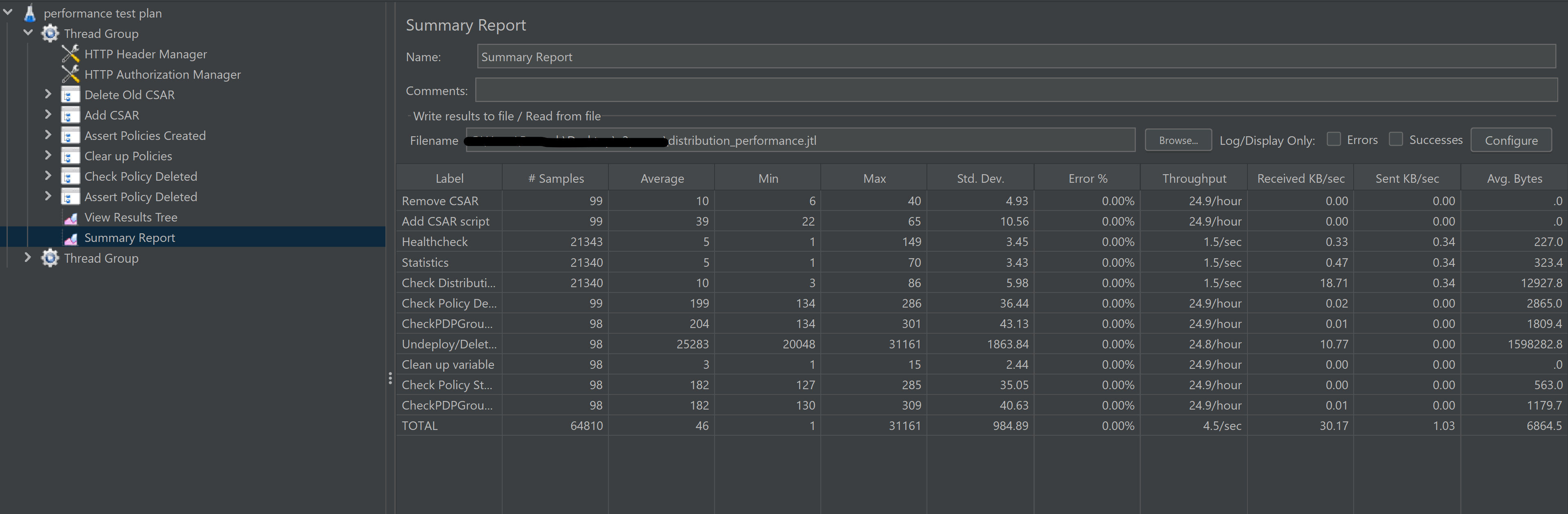
Task: Click into the Comments input field
Action: click(x=1016, y=90)
